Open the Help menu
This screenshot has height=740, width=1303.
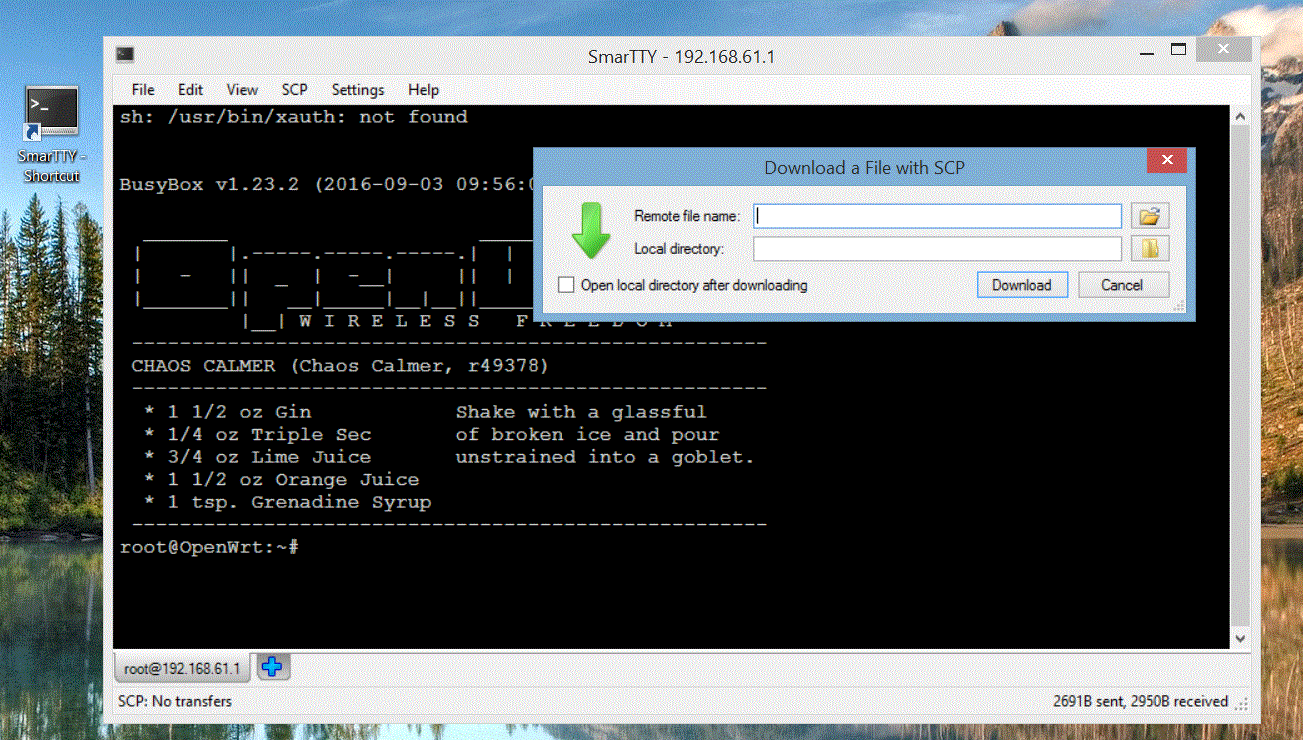[x=424, y=89]
